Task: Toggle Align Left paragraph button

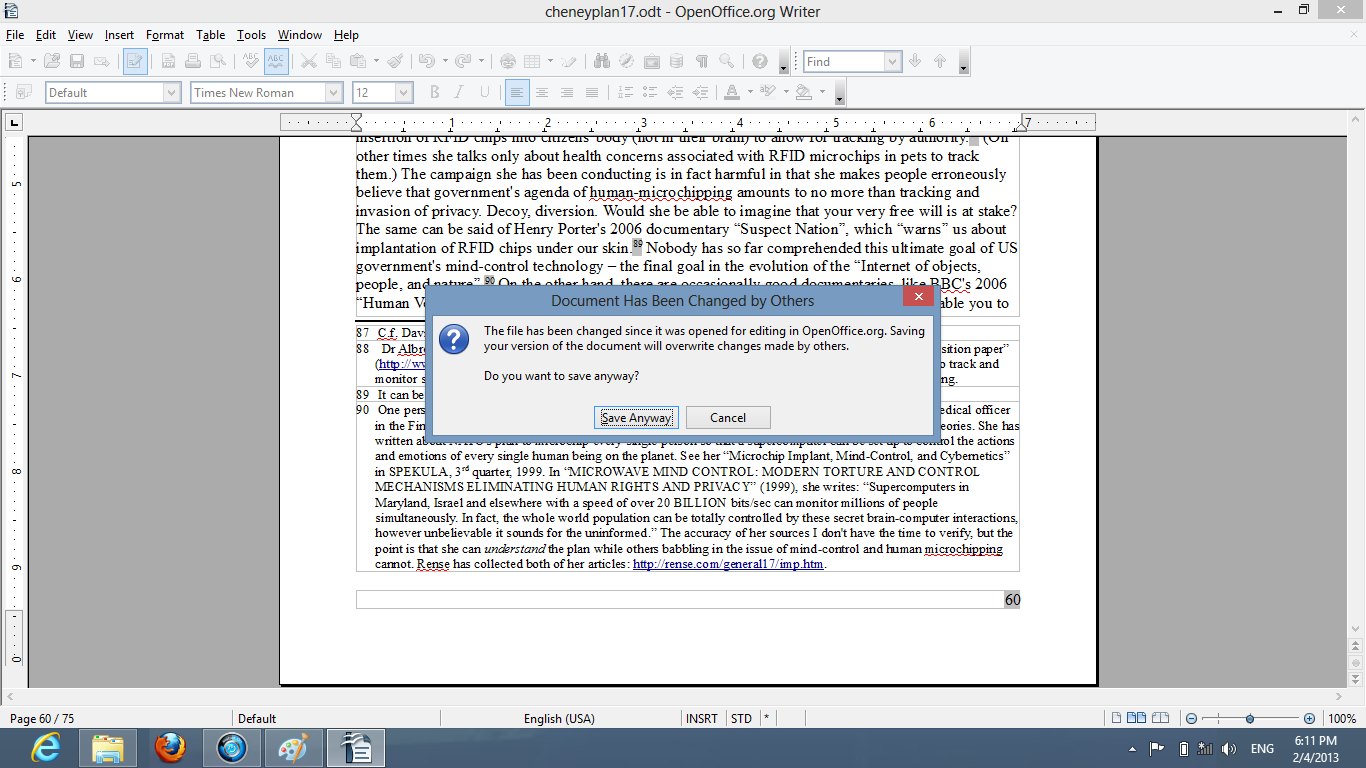Action: (x=516, y=93)
